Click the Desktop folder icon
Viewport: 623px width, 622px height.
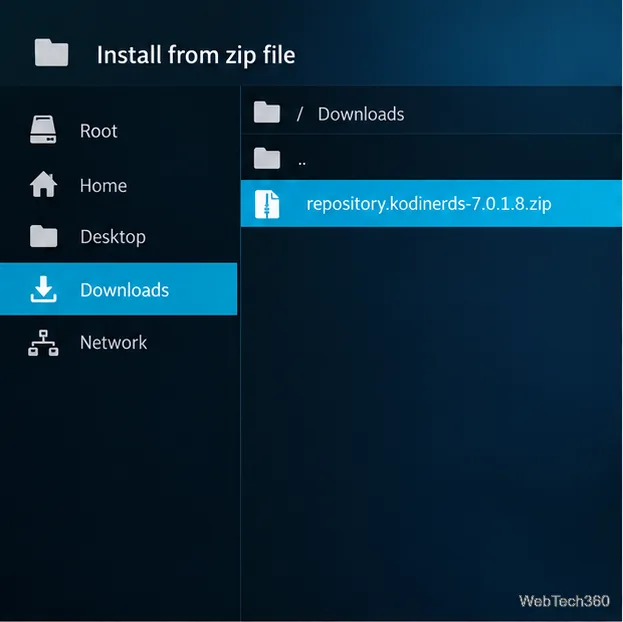coord(43,236)
